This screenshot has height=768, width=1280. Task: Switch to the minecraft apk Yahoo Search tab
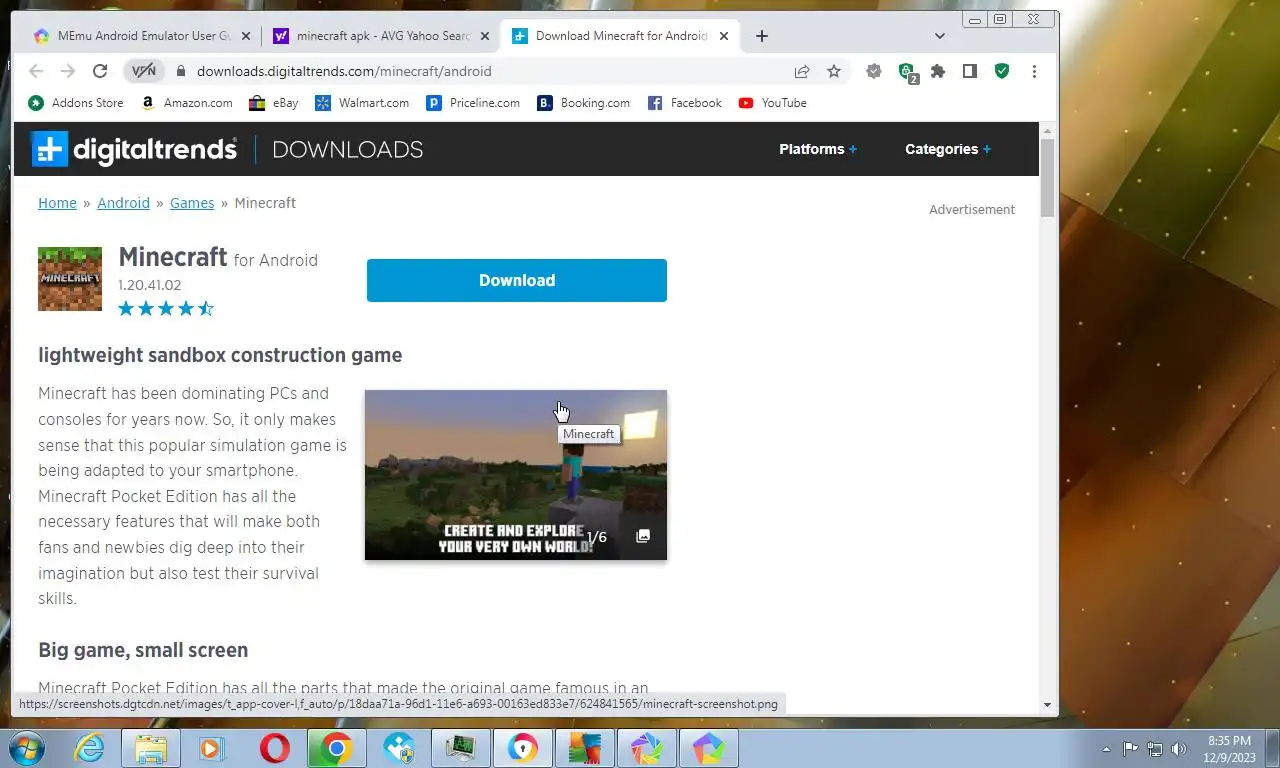click(x=382, y=36)
